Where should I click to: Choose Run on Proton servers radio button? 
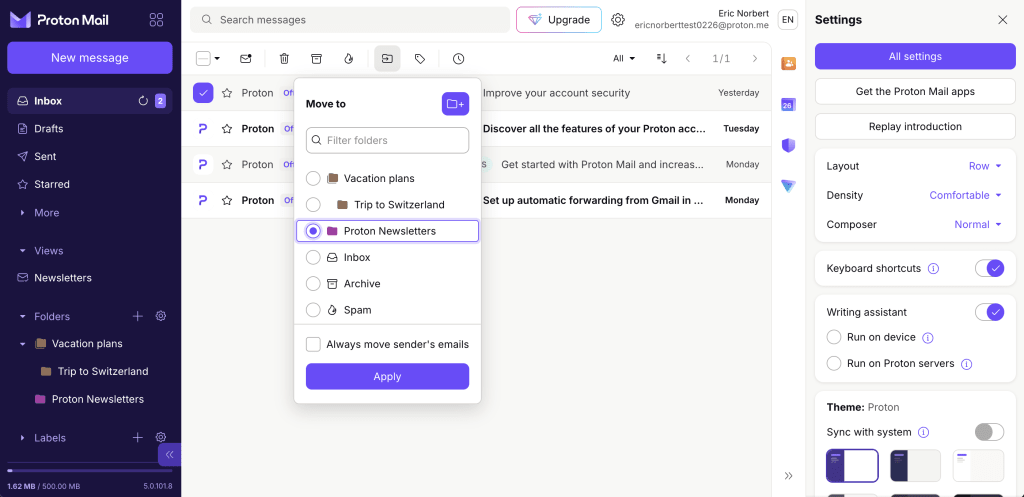[834, 363]
